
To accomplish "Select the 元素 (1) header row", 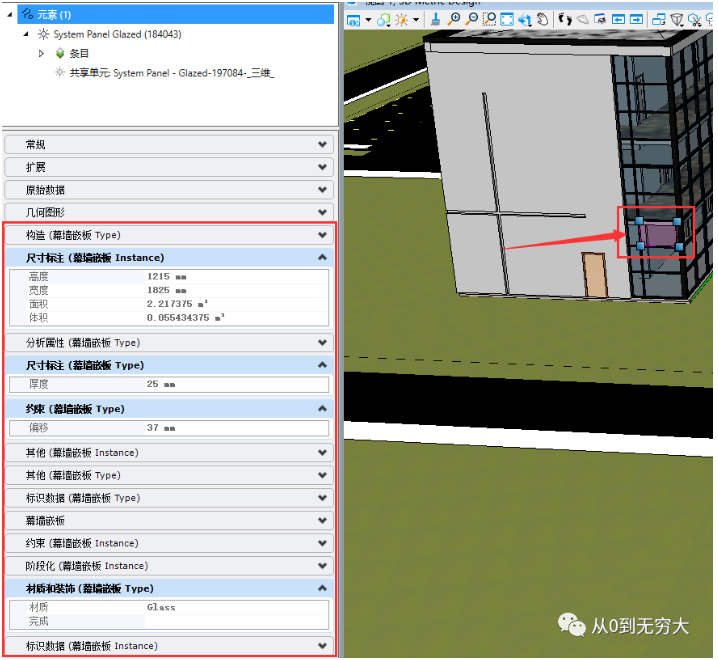I will click(176, 15).
